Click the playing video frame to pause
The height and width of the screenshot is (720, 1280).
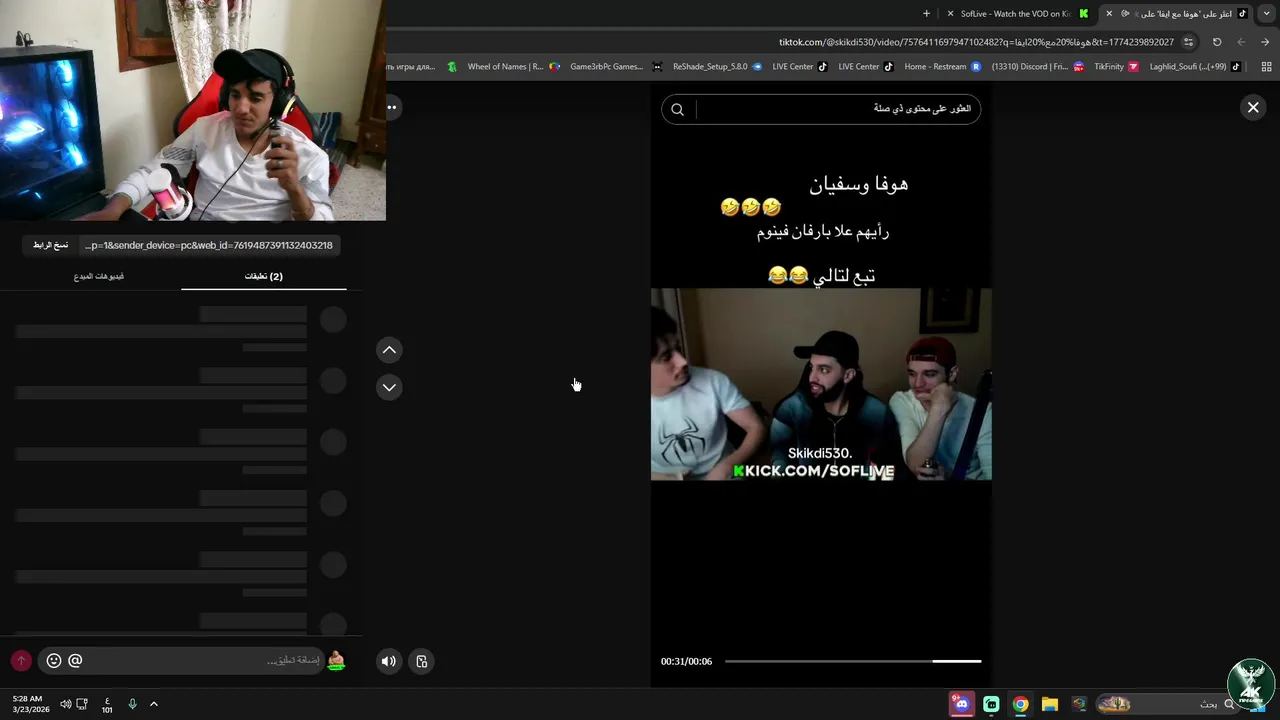click(821, 384)
